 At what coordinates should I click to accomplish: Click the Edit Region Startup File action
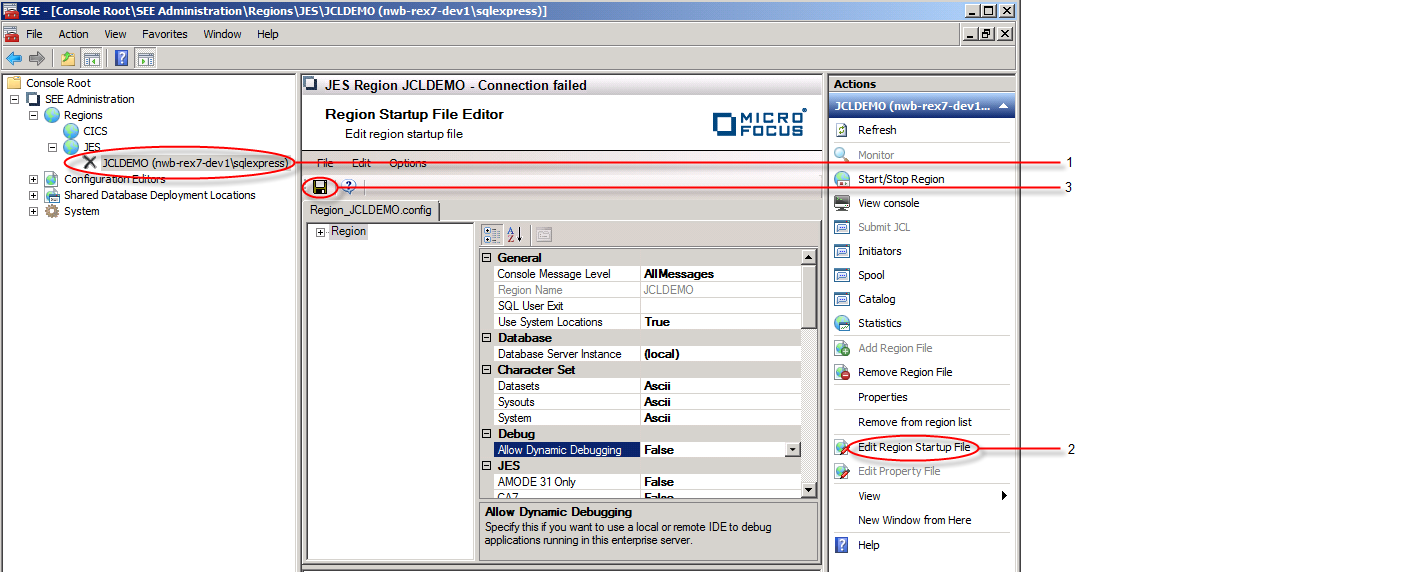tap(914, 447)
